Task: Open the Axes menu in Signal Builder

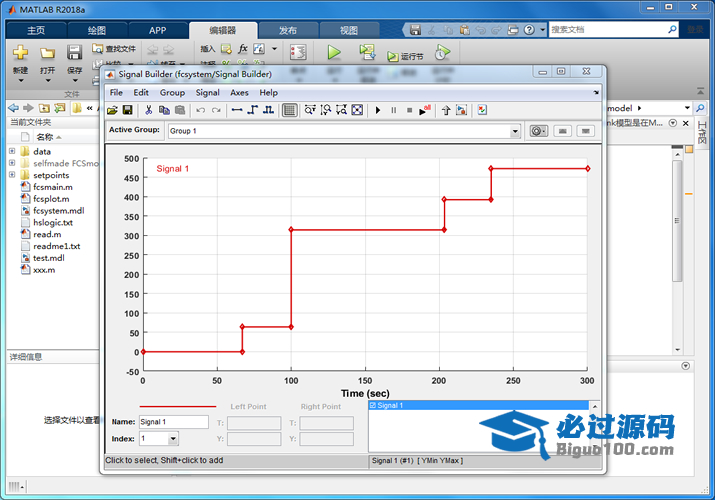Action: click(x=239, y=93)
